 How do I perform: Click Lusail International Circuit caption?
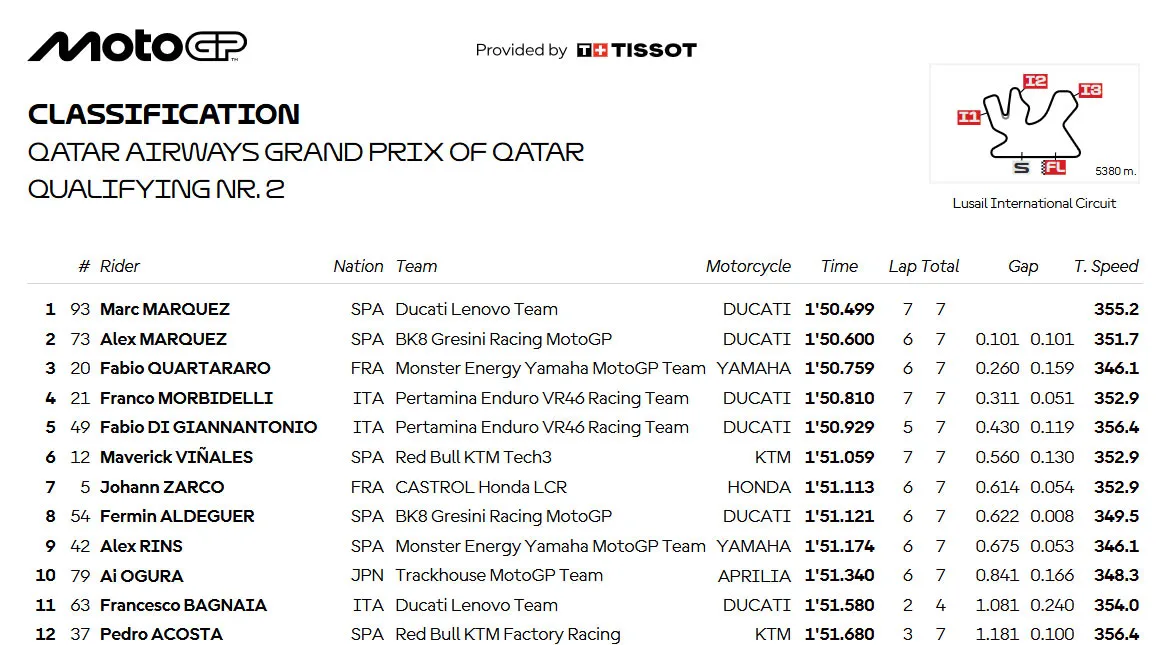(x=1034, y=203)
